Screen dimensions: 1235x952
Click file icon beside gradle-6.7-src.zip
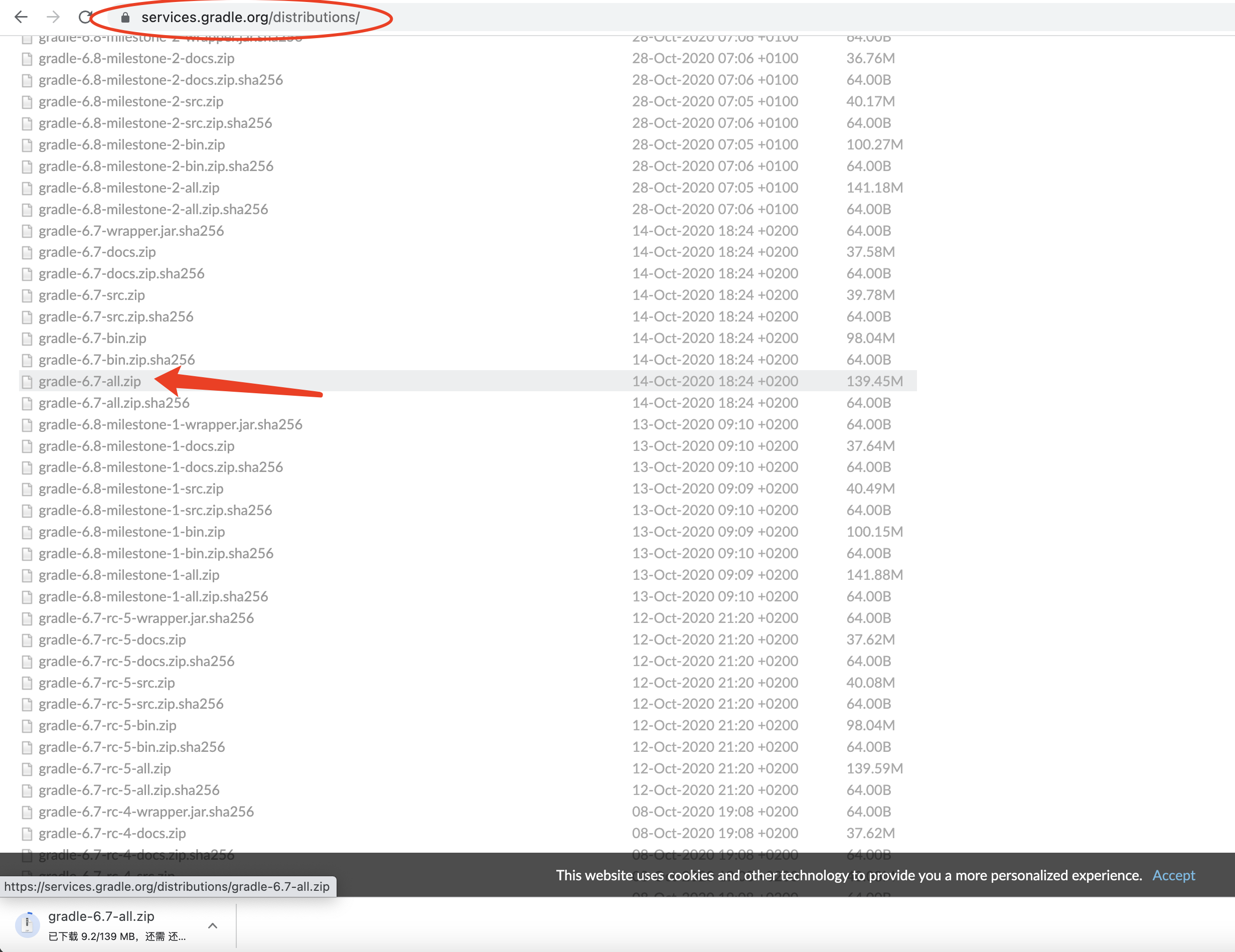[27, 295]
